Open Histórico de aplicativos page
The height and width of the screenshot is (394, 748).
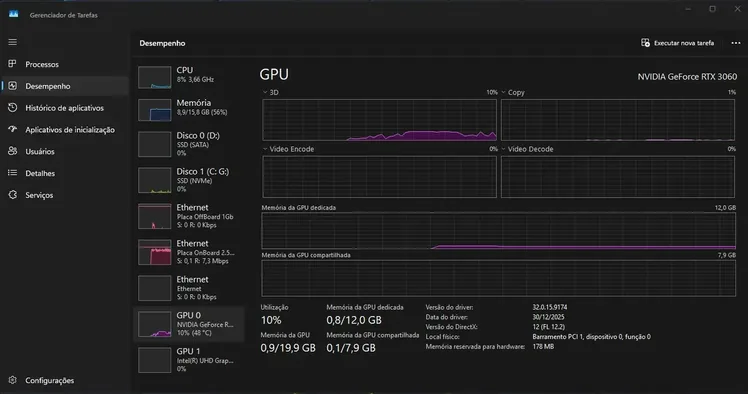(x=64, y=108)
